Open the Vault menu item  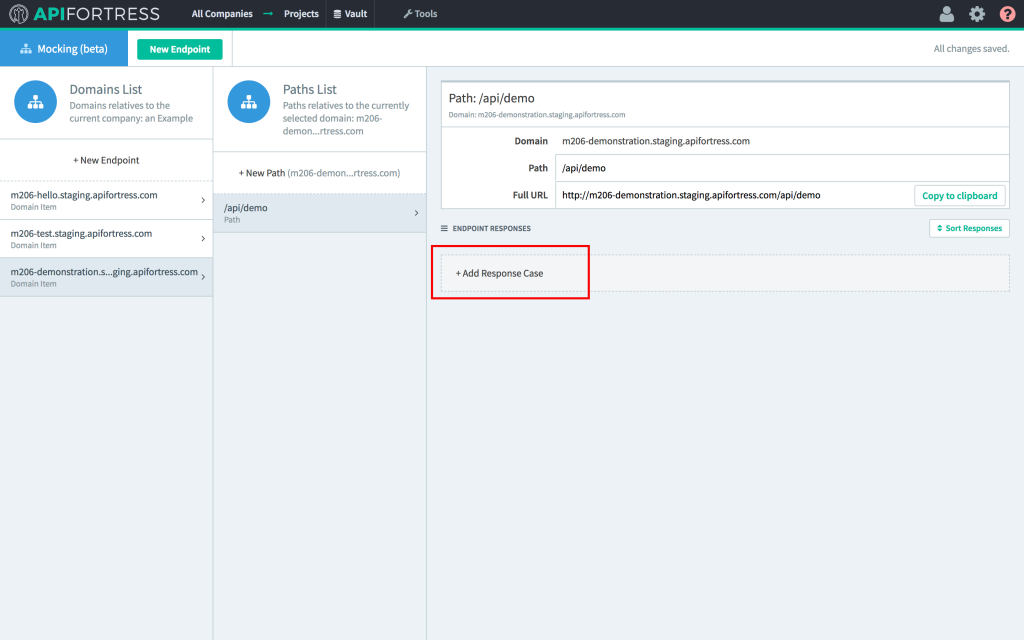[x=350, y=14]
